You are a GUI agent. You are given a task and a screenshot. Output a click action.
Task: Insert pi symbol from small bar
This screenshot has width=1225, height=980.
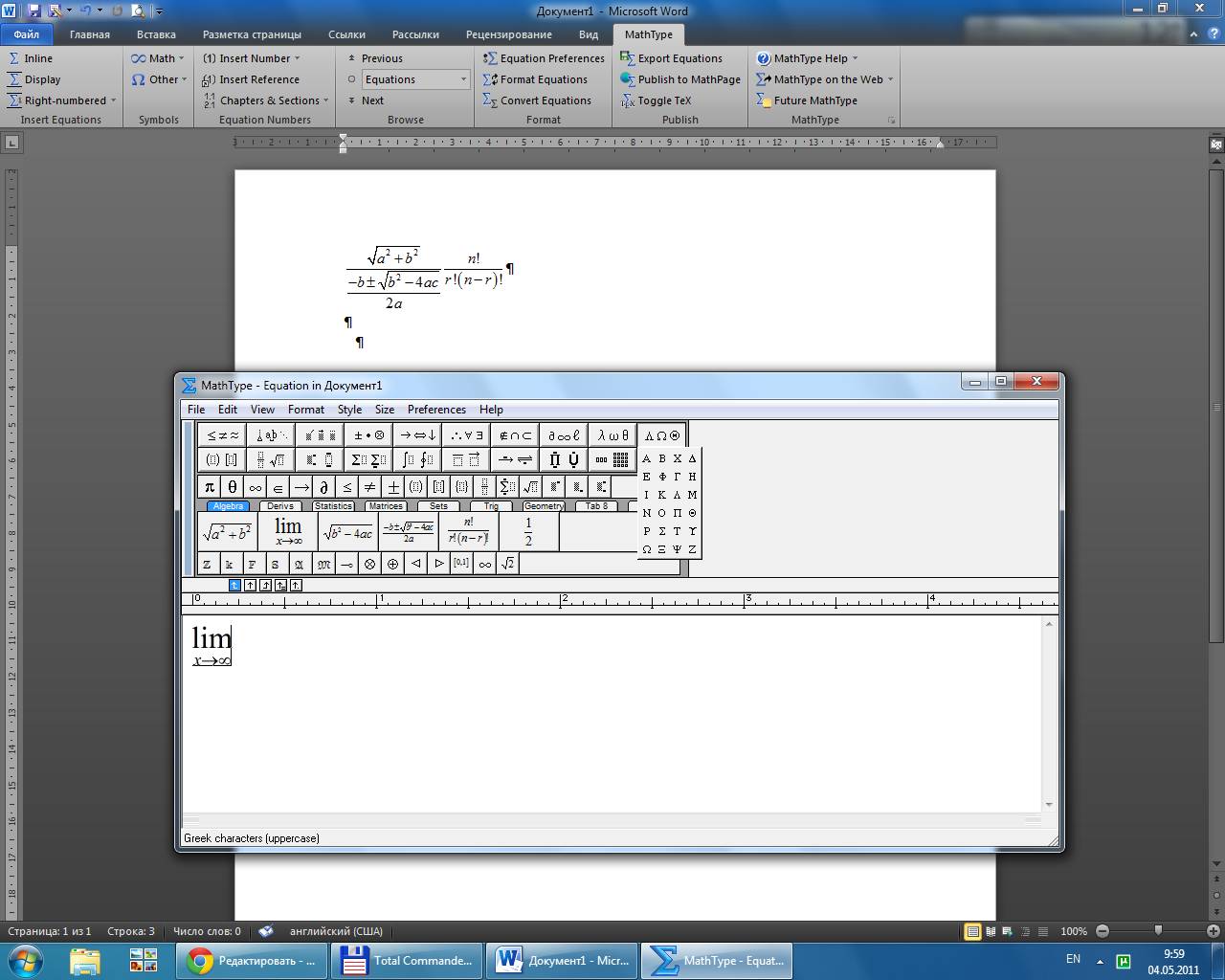click(210, 487)
